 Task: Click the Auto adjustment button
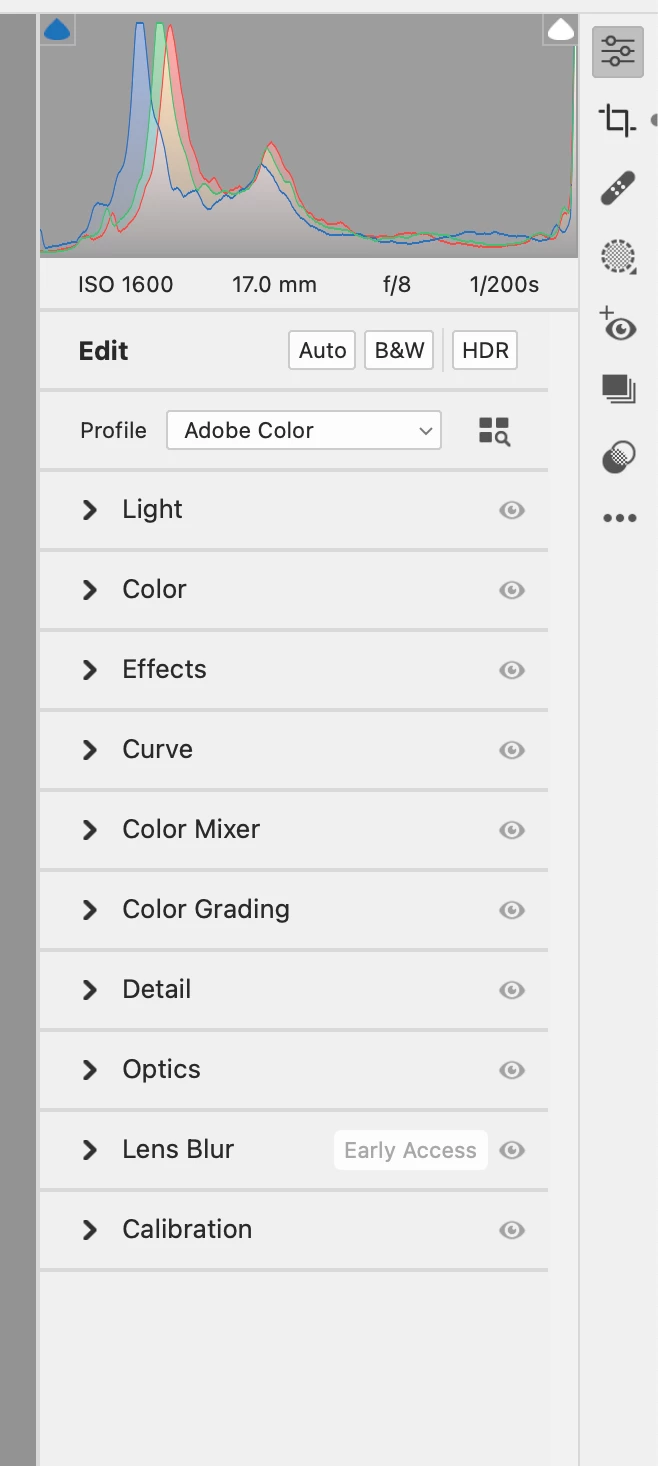(322, 351)
